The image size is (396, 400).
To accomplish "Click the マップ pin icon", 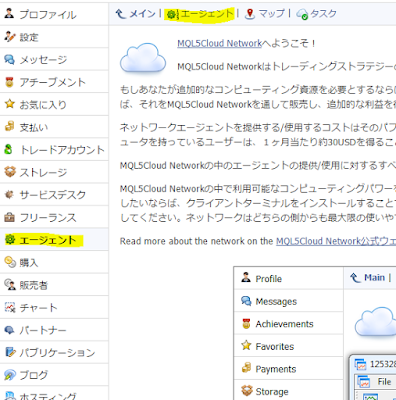I will [250, 14].
